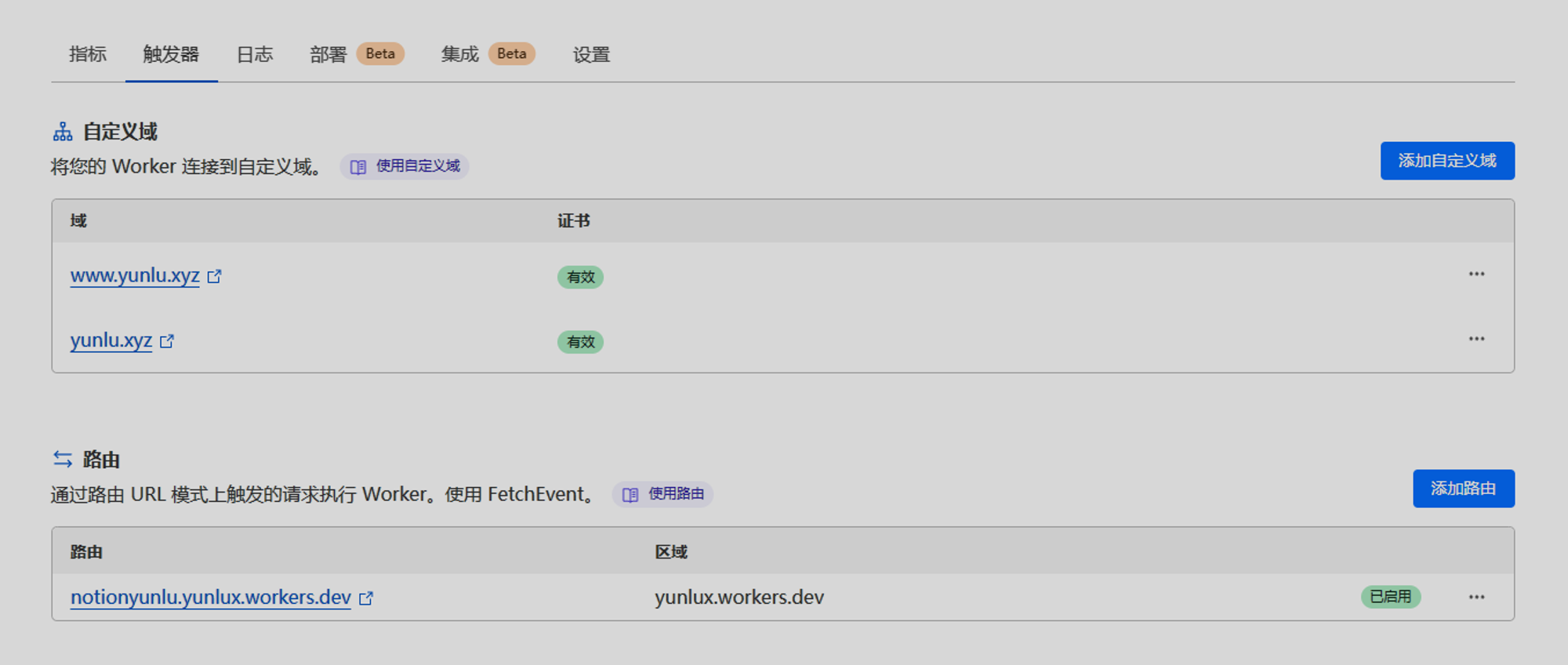Click the 自定义域 network icon
The height and width of the screenshot is (665, 1568).
click(63, 132)
